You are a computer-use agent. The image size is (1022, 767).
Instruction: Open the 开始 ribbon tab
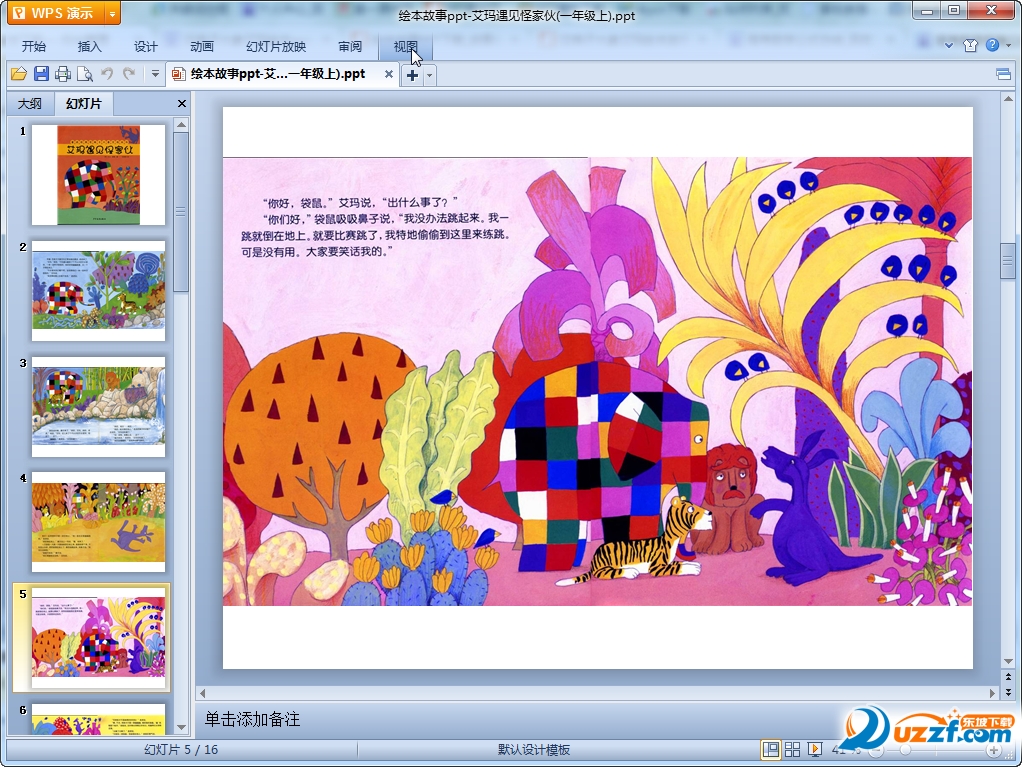click(33, 46)
